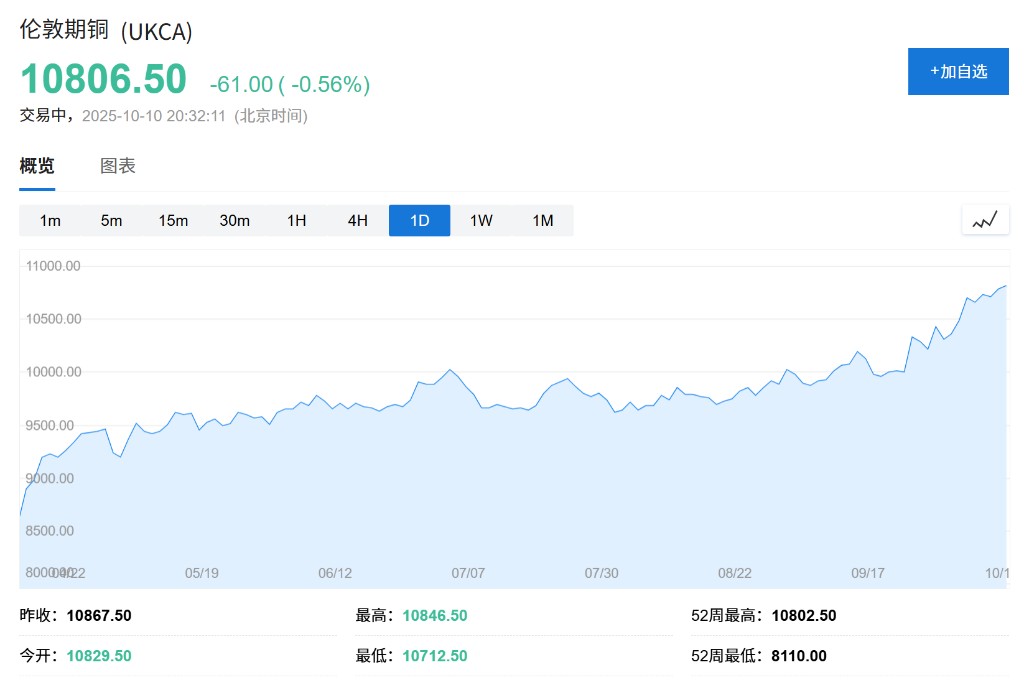The image size is (1024, 694).
Task: Click the 52周最高 value 10802.50
Action: pyautogui.click(x=804, y=616)
